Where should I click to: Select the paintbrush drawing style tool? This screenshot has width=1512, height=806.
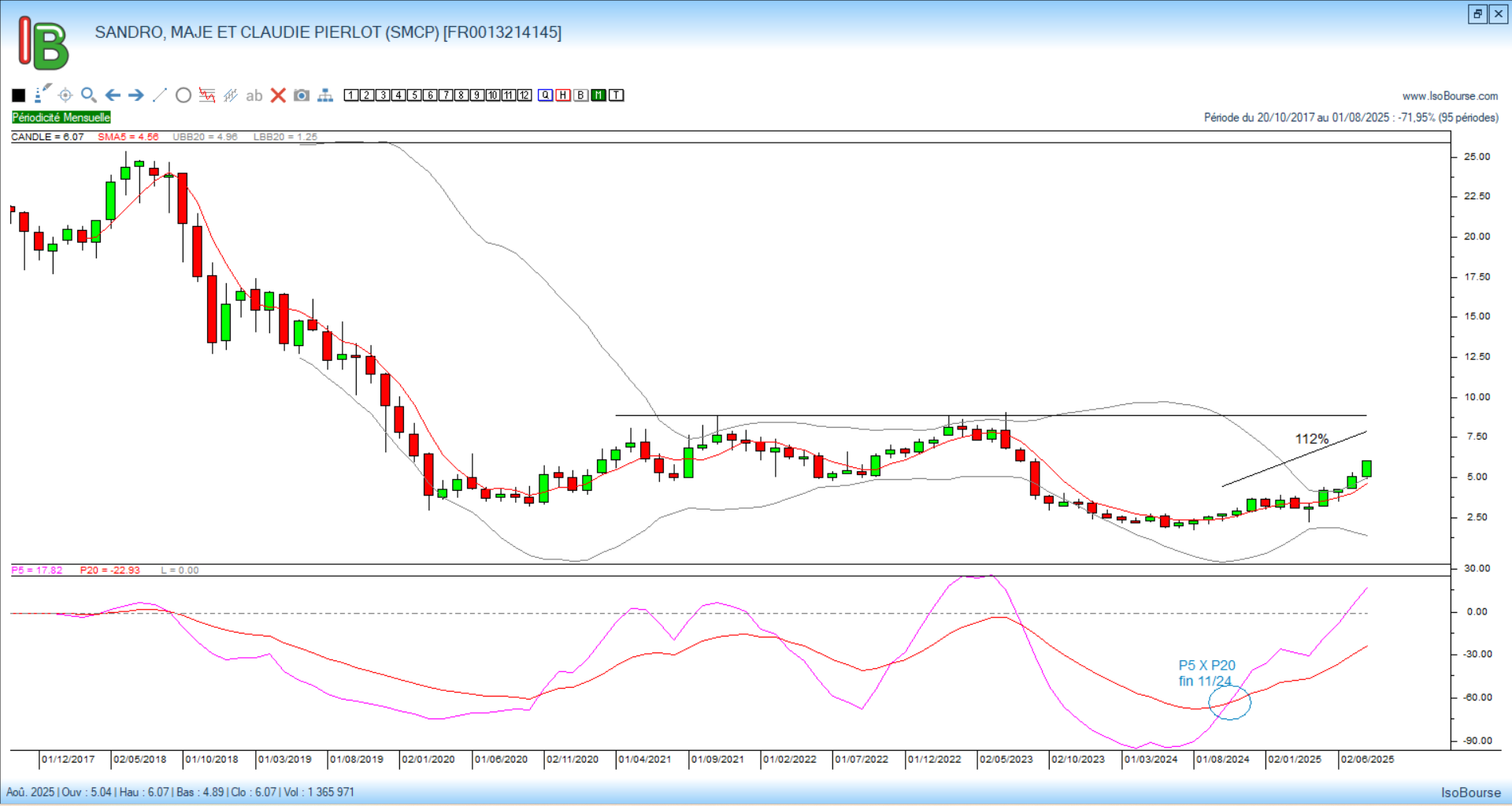(43, 94)
